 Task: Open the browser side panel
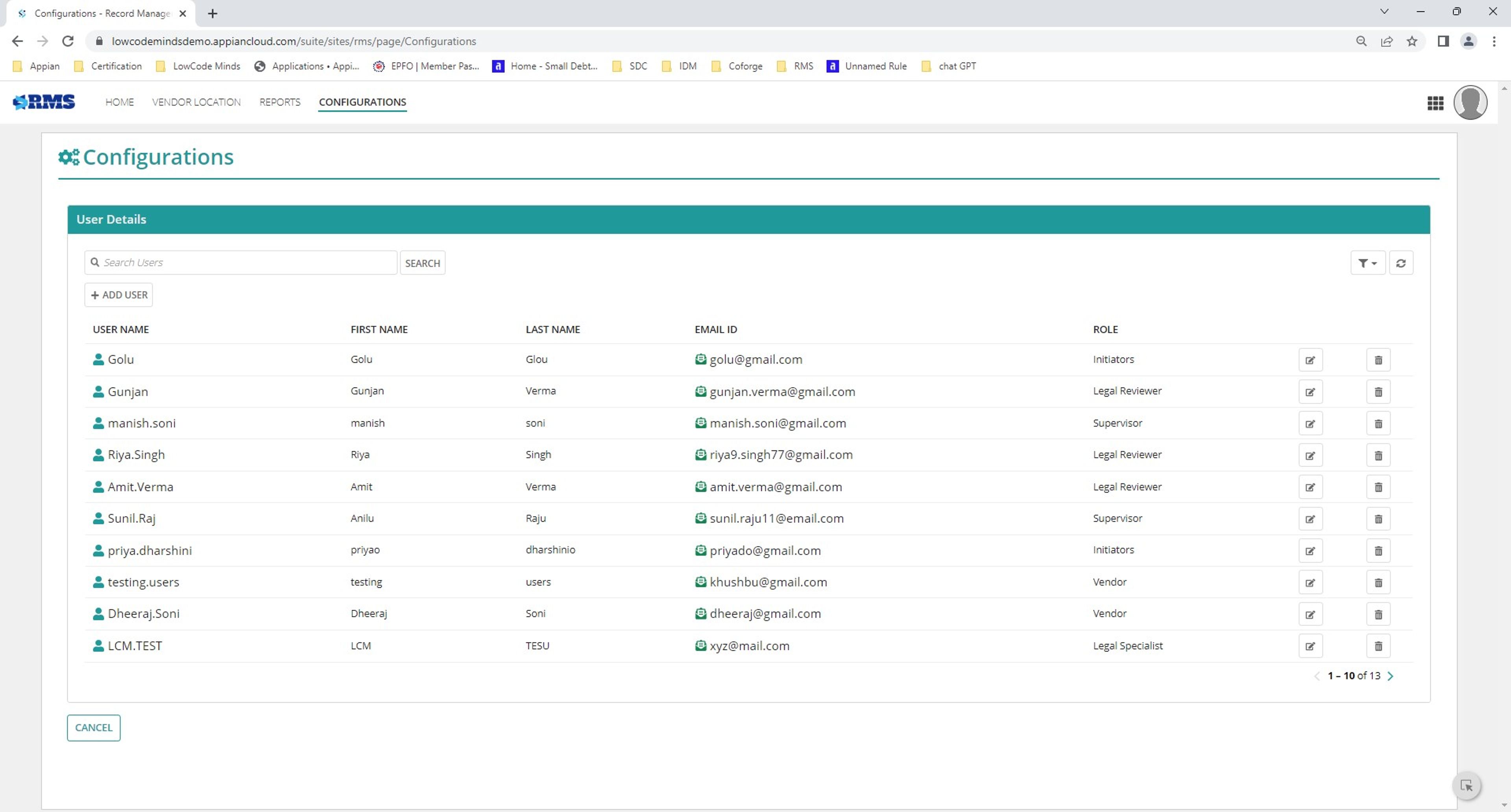1443,41
